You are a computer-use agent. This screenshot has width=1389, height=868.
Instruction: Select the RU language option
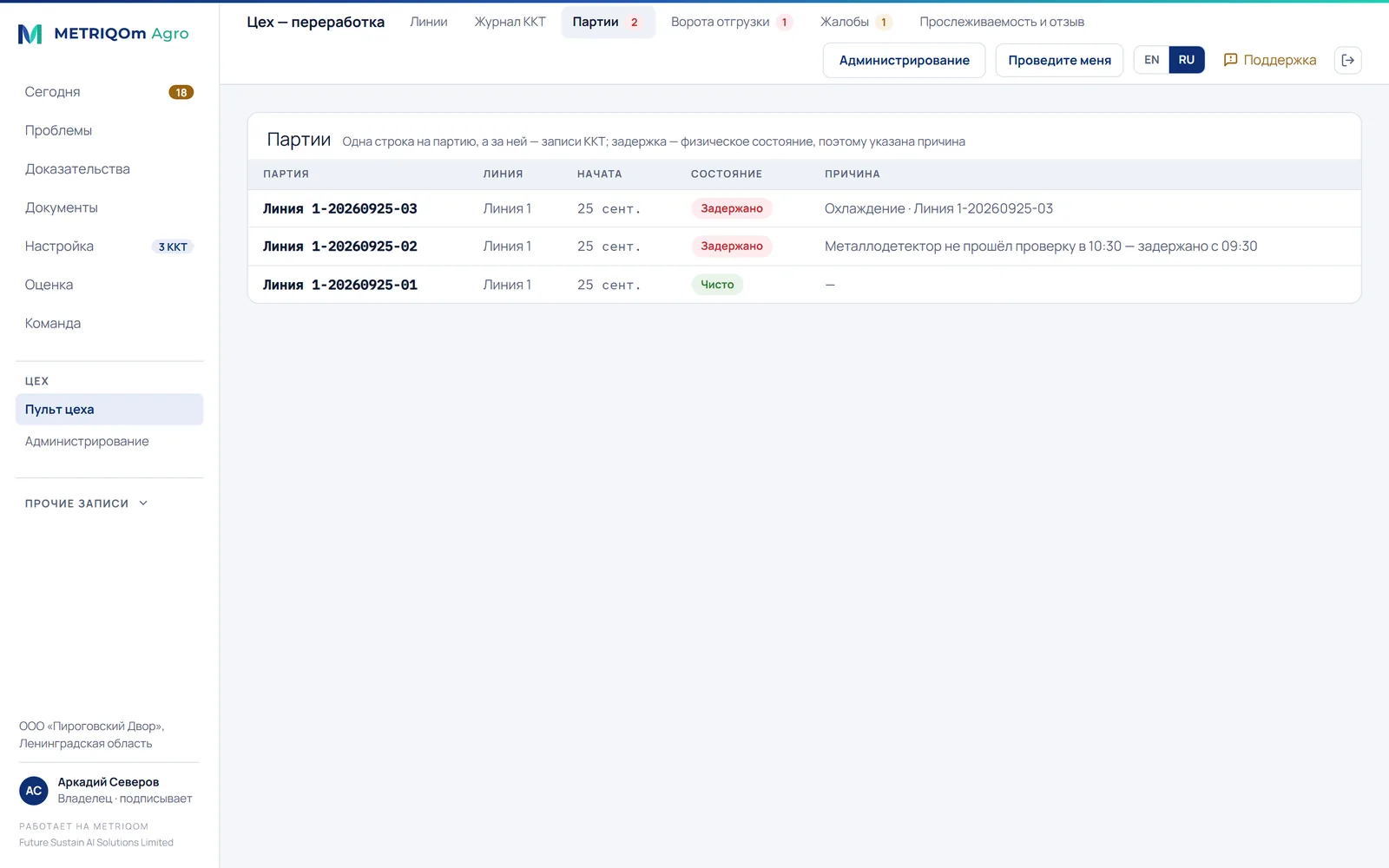point(1187,60)
